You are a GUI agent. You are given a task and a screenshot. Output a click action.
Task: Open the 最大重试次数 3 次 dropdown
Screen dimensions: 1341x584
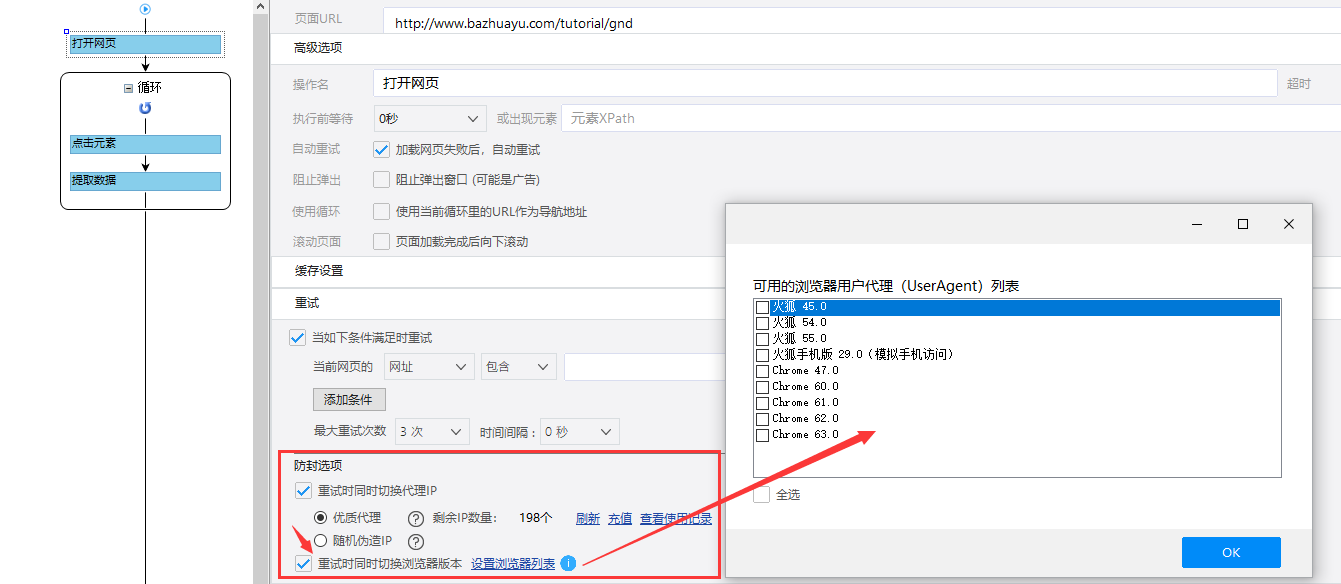432,432
